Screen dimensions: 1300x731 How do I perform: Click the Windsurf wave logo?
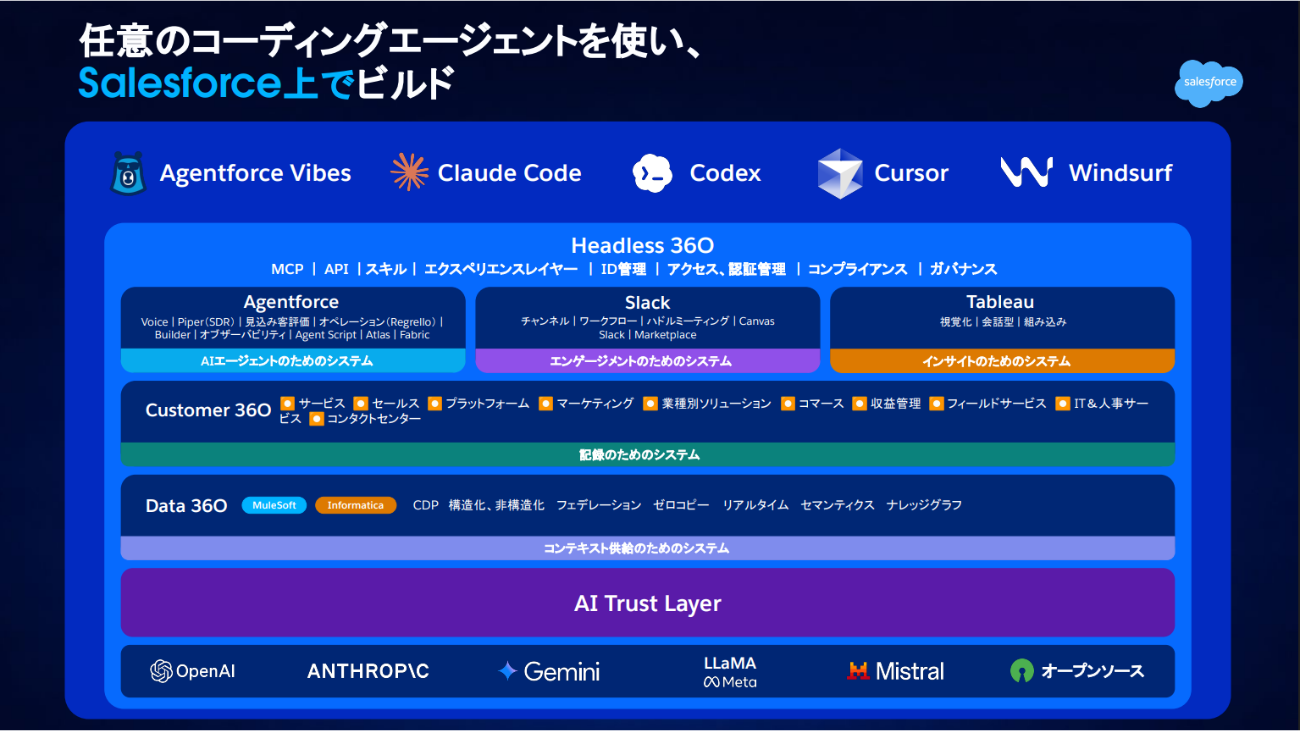(1027, 172)
